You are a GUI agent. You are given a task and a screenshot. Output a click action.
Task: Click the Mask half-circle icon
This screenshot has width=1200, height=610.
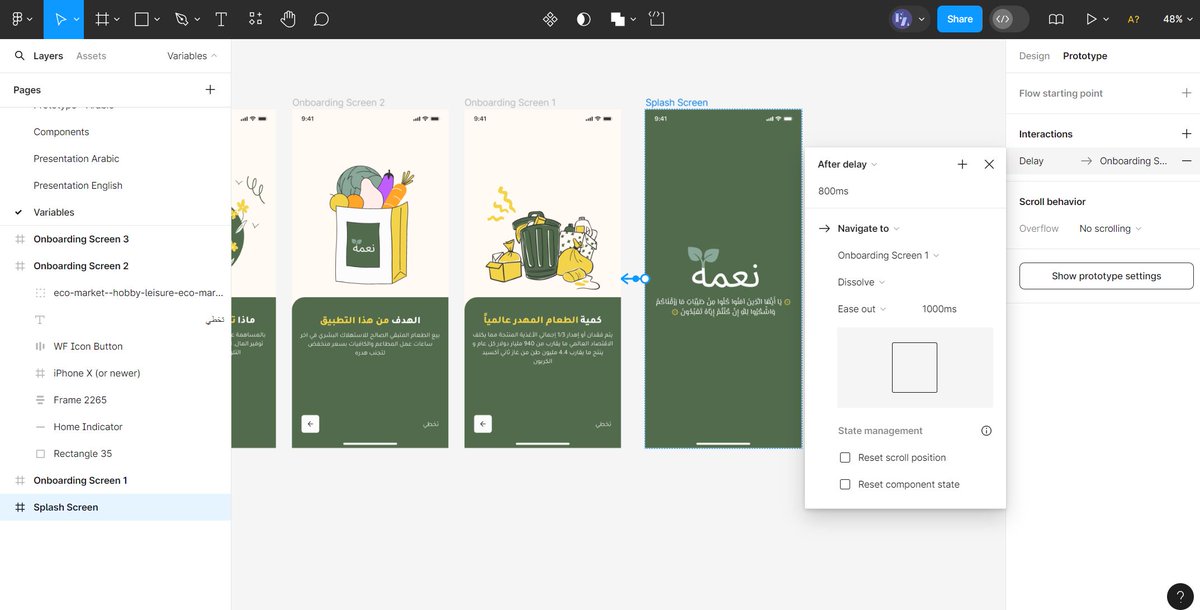click(584, 19)
